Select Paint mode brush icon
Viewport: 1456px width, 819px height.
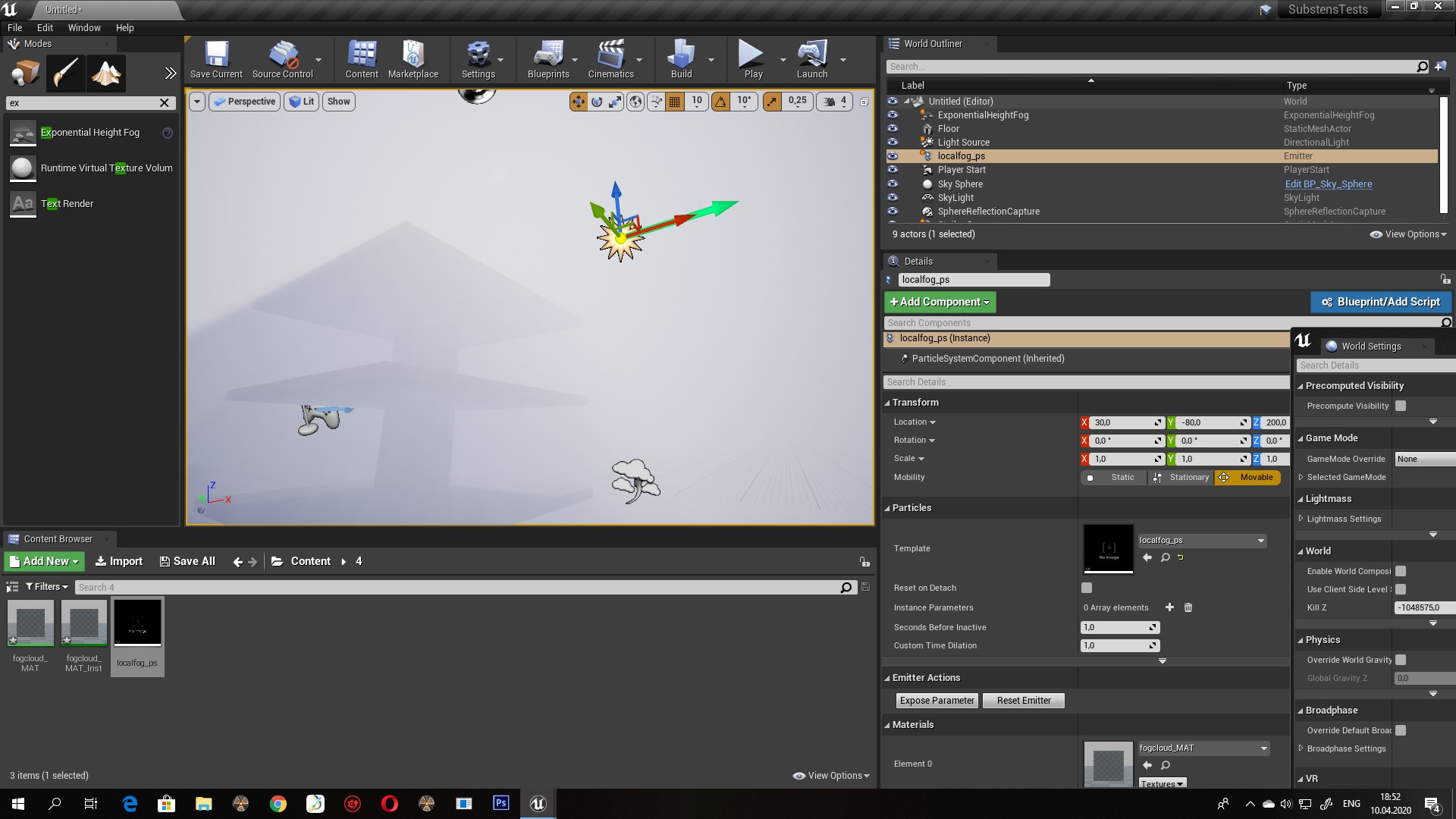pos(65,74)
